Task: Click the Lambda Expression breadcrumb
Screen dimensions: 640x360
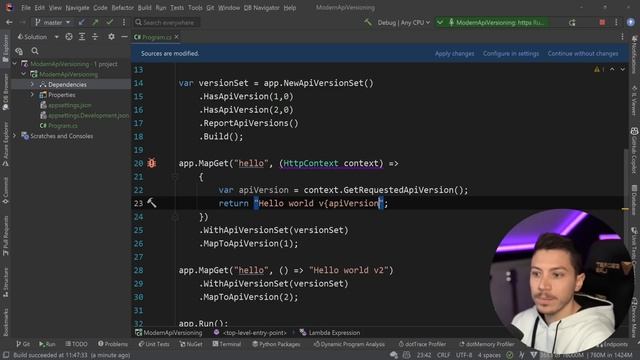Action: 330,333
